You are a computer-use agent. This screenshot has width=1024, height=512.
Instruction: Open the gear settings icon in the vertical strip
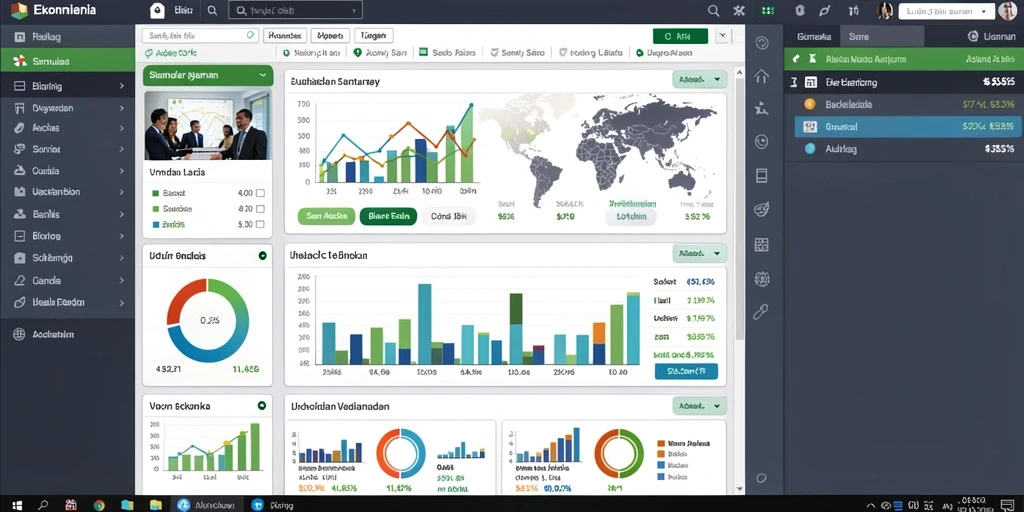click(x=761, y=279)
